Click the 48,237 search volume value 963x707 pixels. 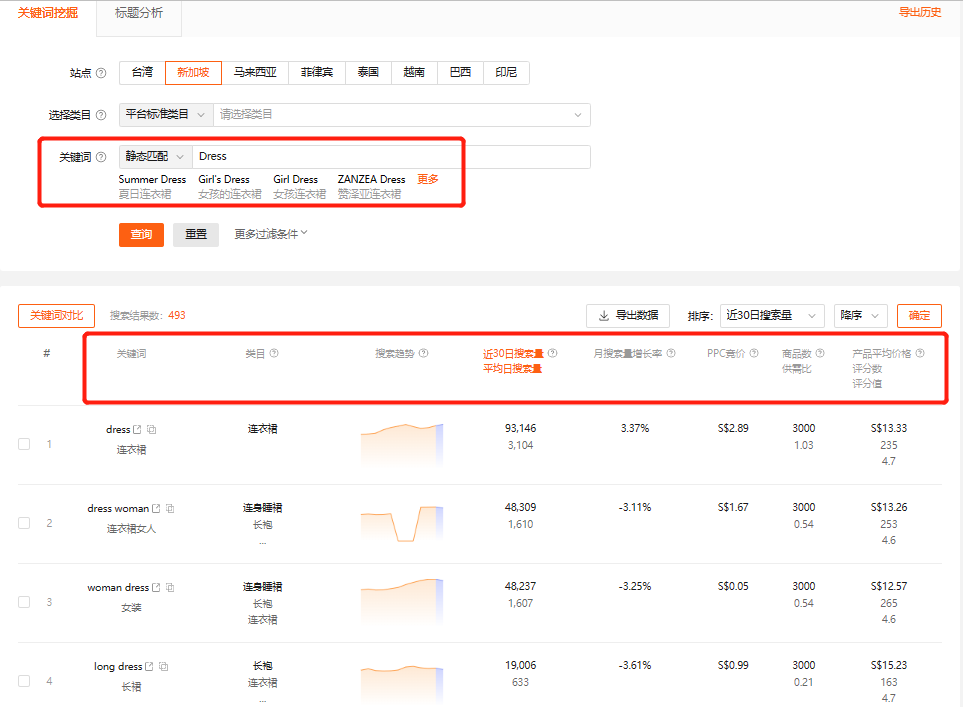(520, 587)
